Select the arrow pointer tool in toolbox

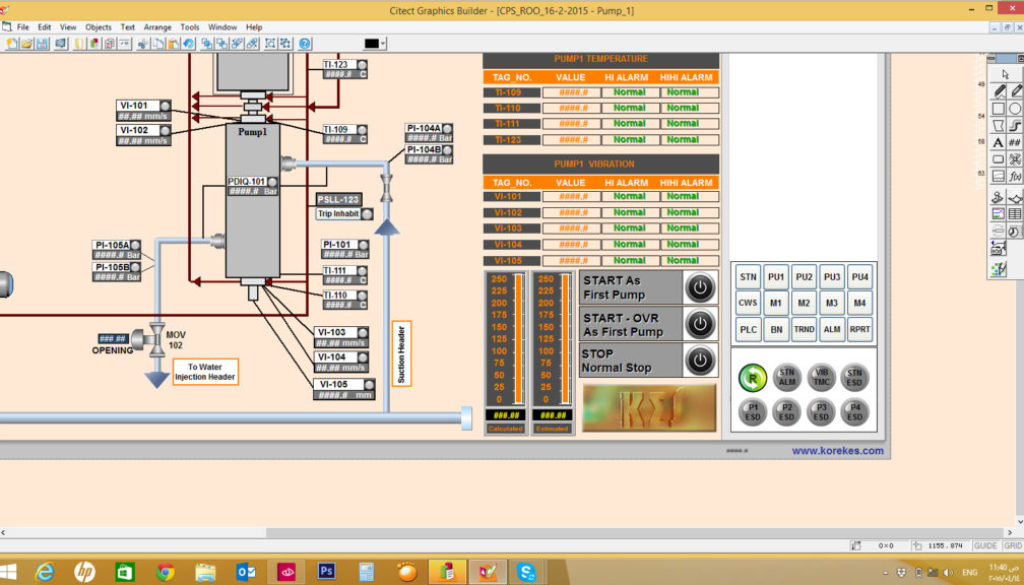1006,74
